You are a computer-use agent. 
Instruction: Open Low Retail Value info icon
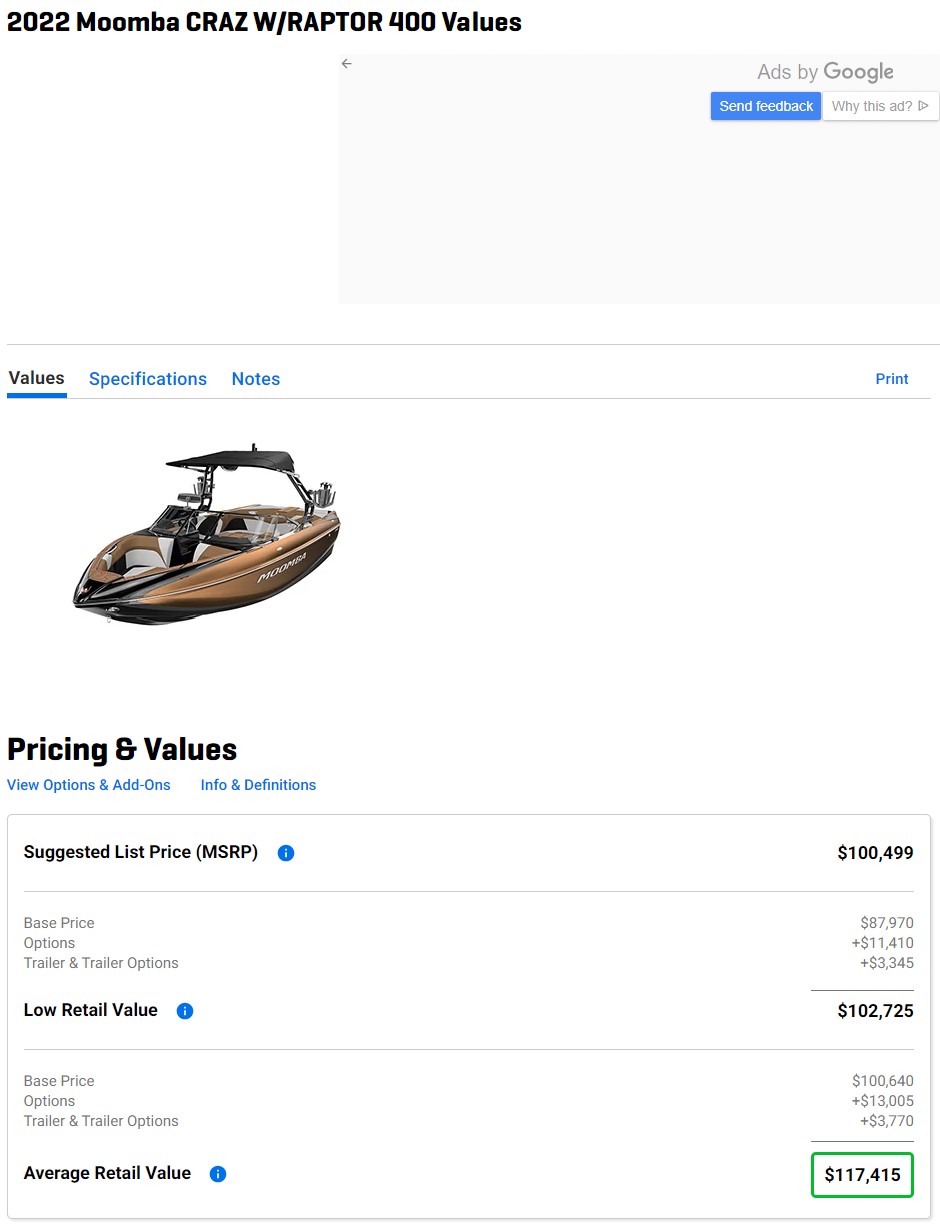pos(185,1011)
